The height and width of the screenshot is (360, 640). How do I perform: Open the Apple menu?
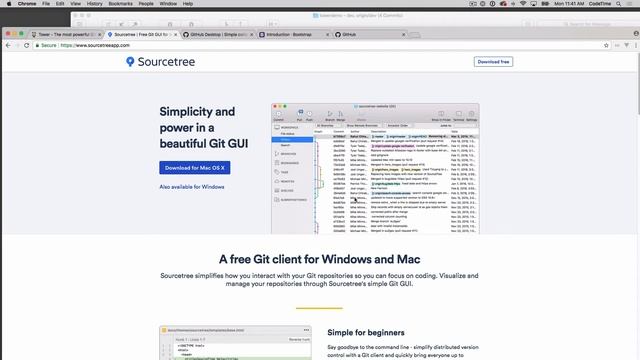9,4
